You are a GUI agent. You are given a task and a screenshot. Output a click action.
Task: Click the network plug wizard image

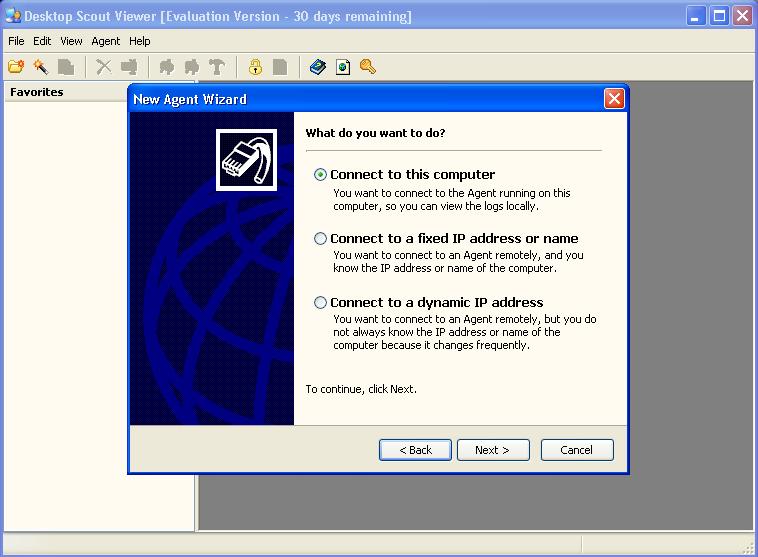click(x=246, y=160)
